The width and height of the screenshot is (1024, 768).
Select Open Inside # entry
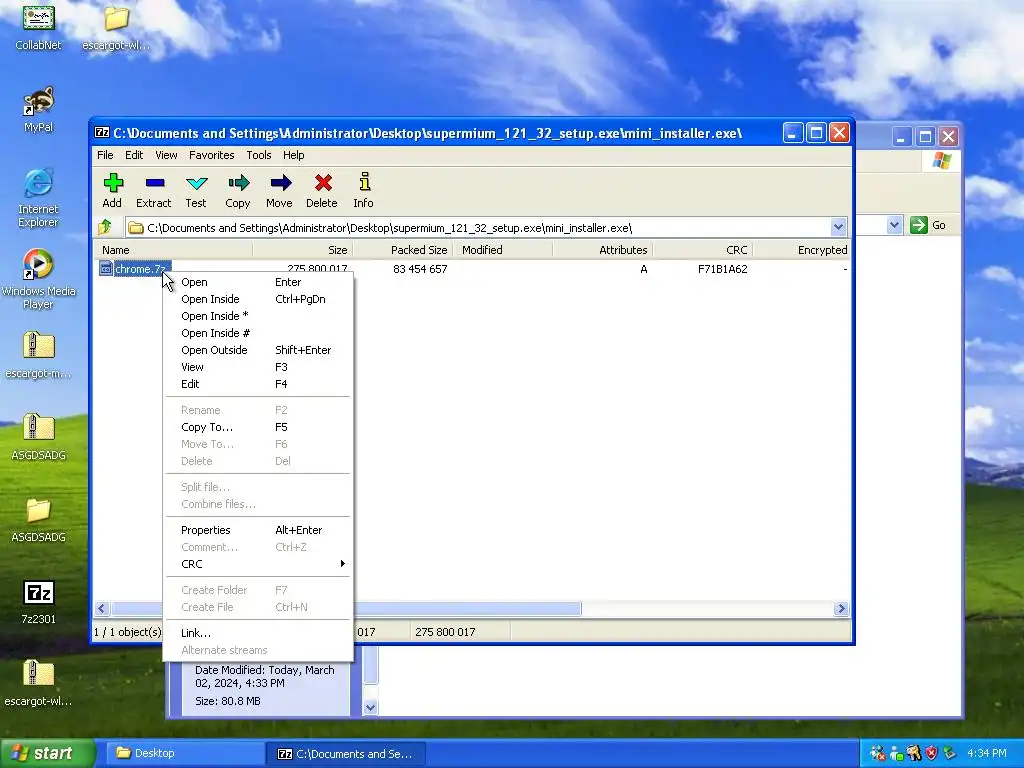pos(258,333)
